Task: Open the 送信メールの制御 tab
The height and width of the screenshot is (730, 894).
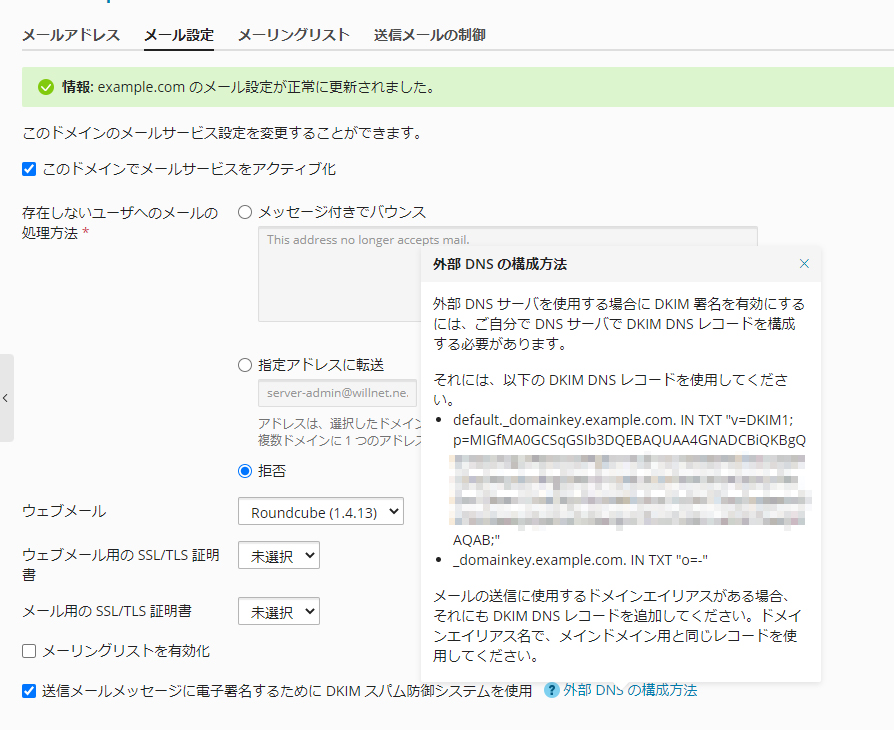Action: tap(430, 35)
